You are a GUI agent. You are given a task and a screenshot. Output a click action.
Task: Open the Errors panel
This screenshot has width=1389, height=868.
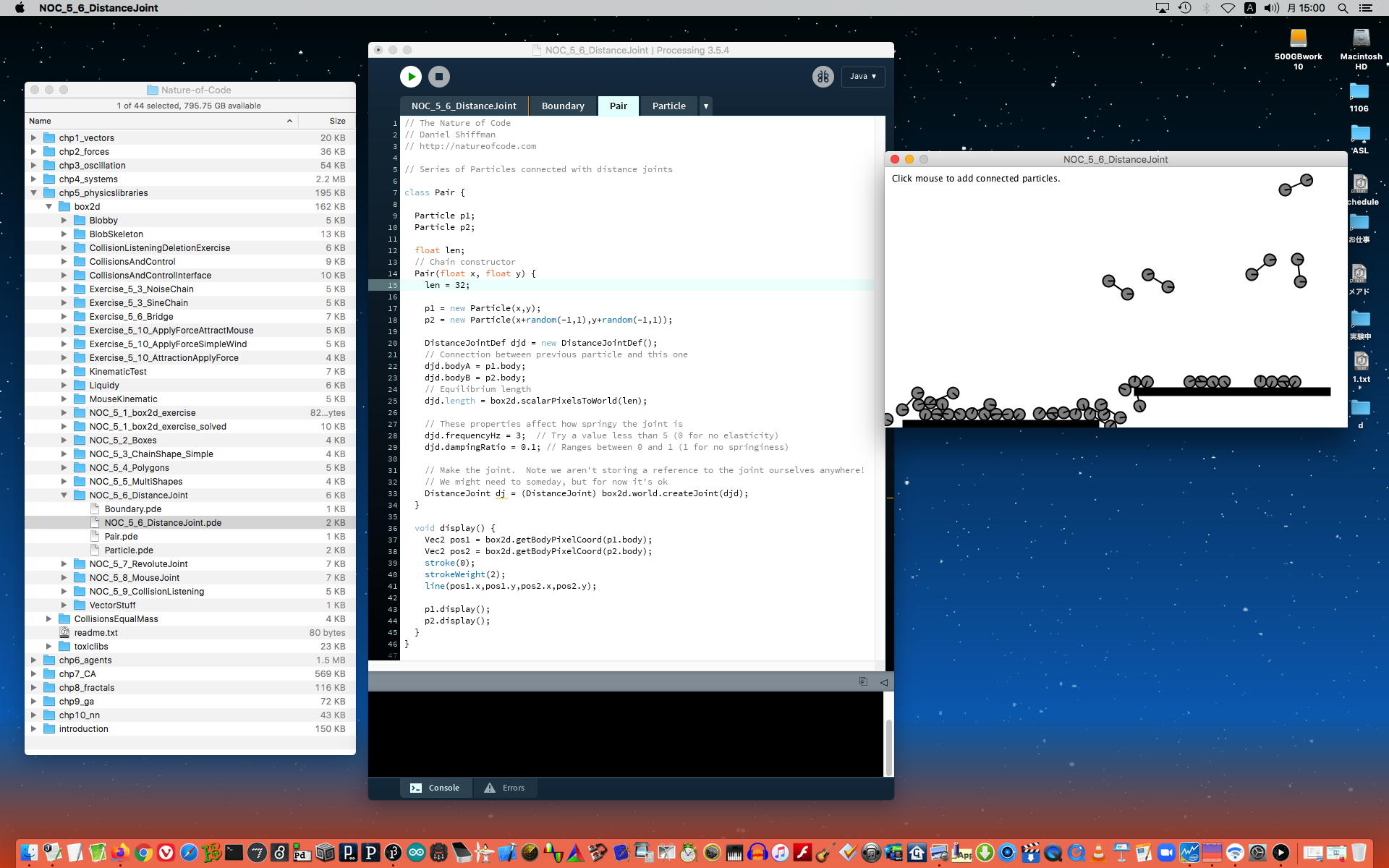click(x=505, y=788)
